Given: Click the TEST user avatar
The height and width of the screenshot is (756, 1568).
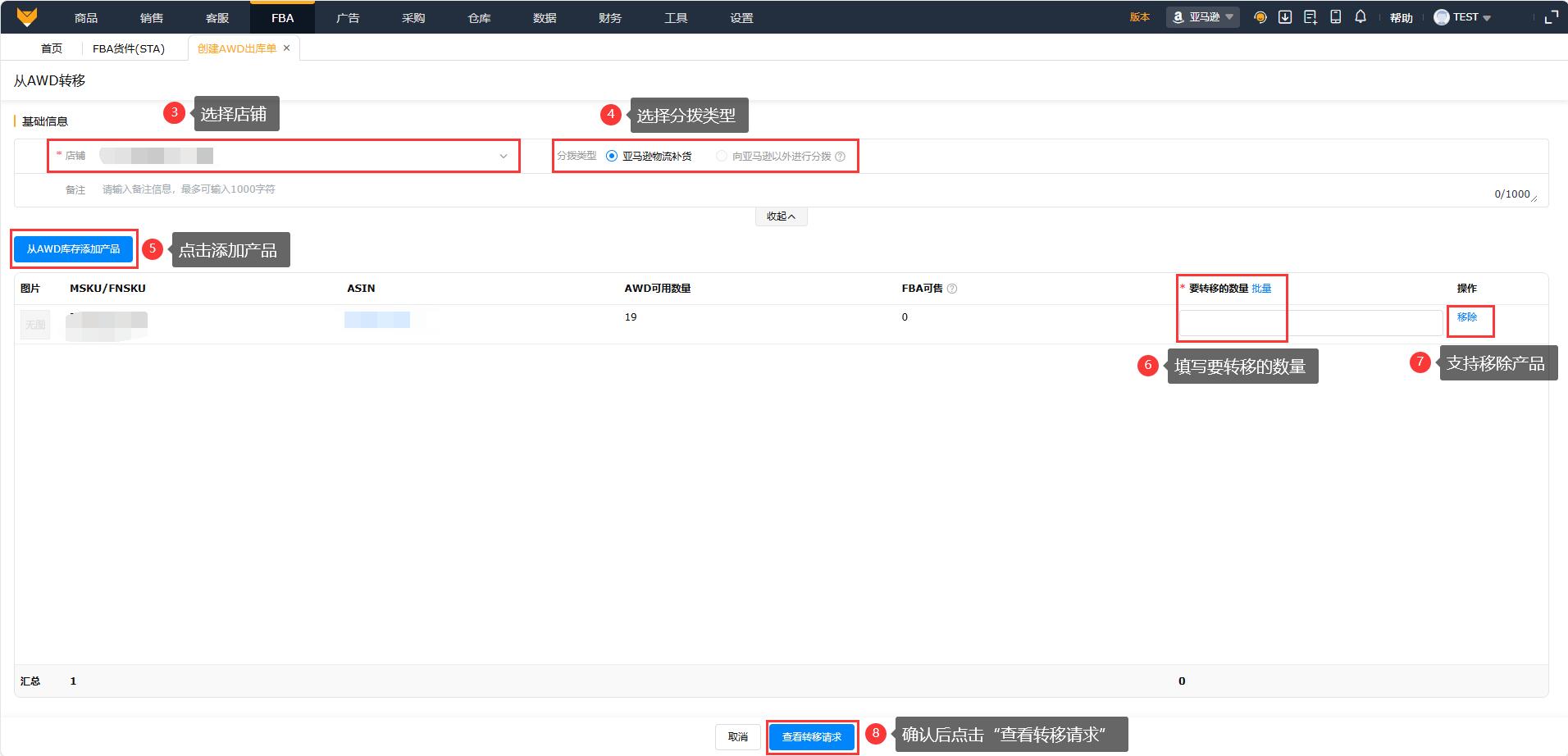Looking at the screenshot, I should pyautogui.click(x=1441, y=17).
